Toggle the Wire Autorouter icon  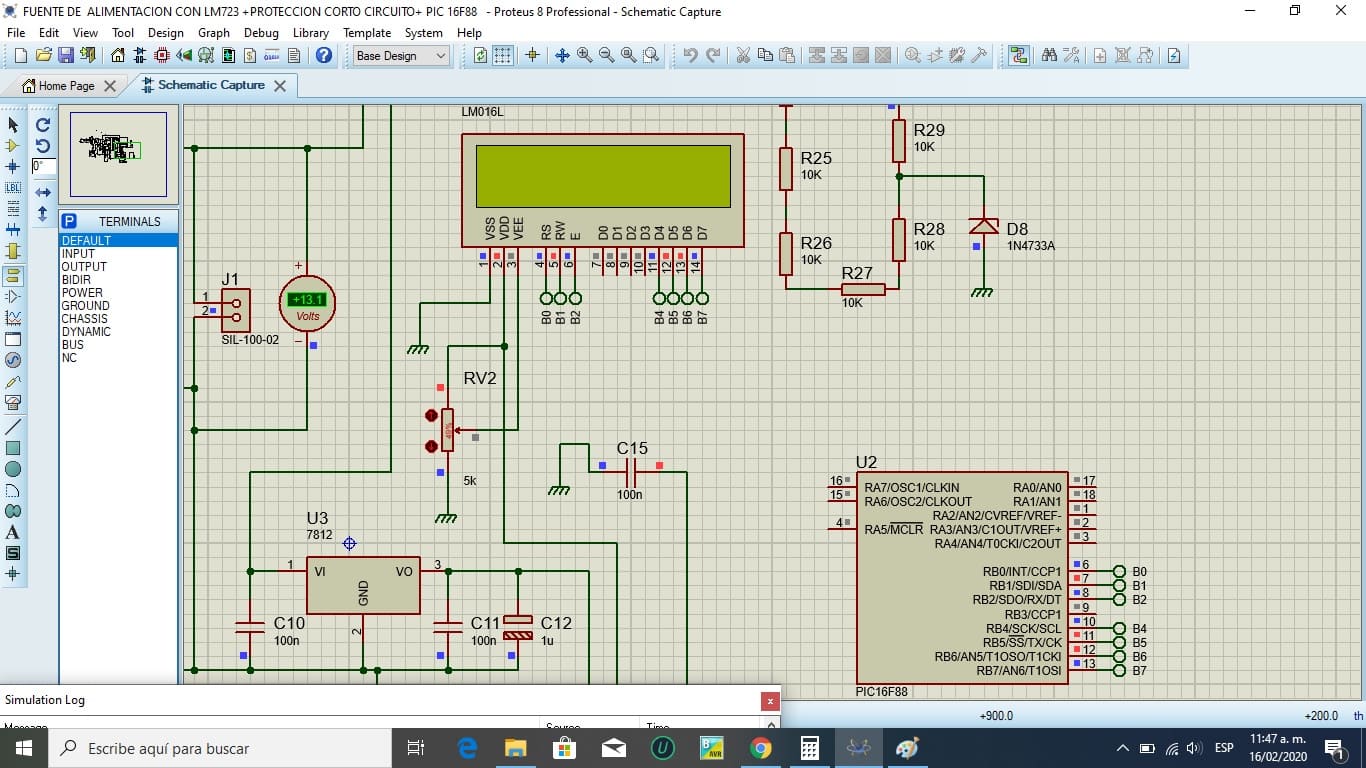(1018, 56)
